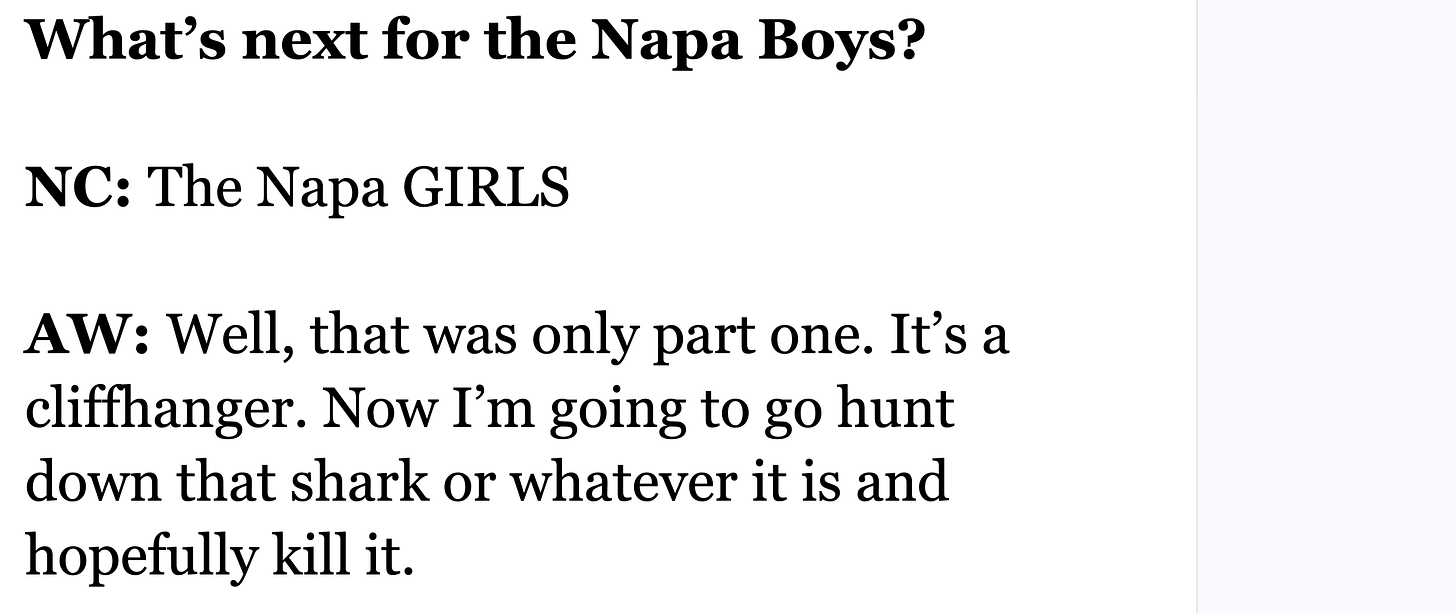Click the word "Well," after the AW label
Viewport: 1456px width, 613px height.
(230, 336)
